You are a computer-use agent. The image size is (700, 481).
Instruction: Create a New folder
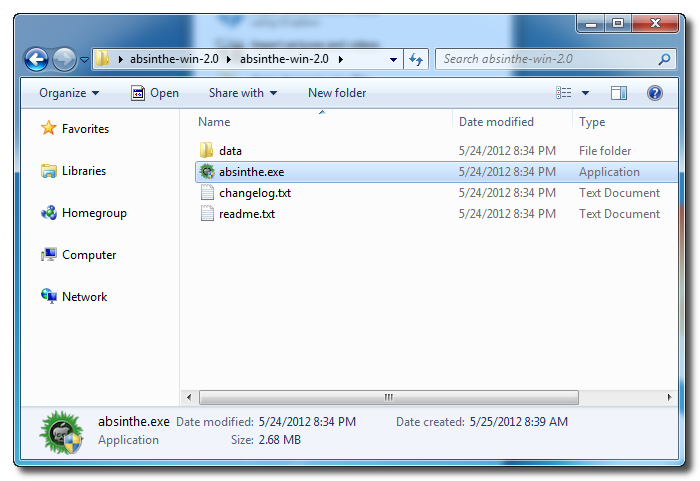point(337,93)
